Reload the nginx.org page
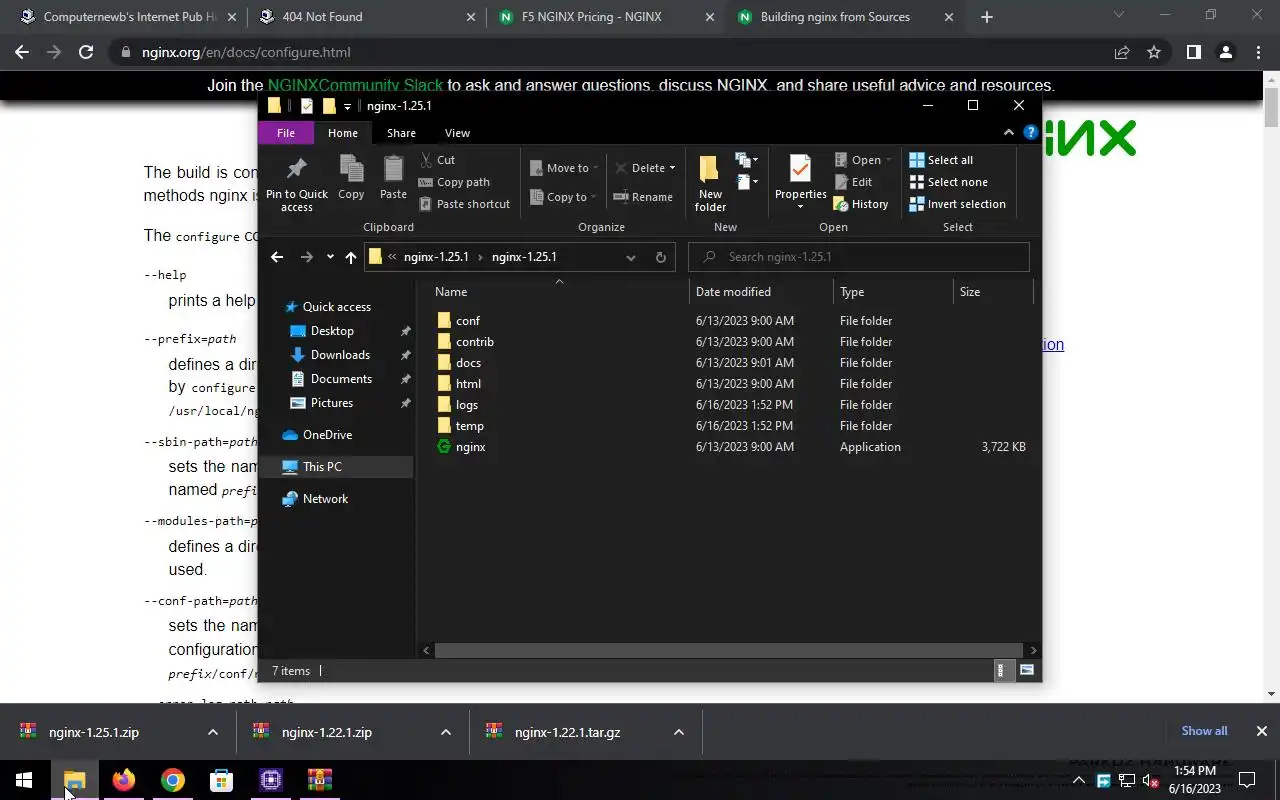 pos(86,52)
